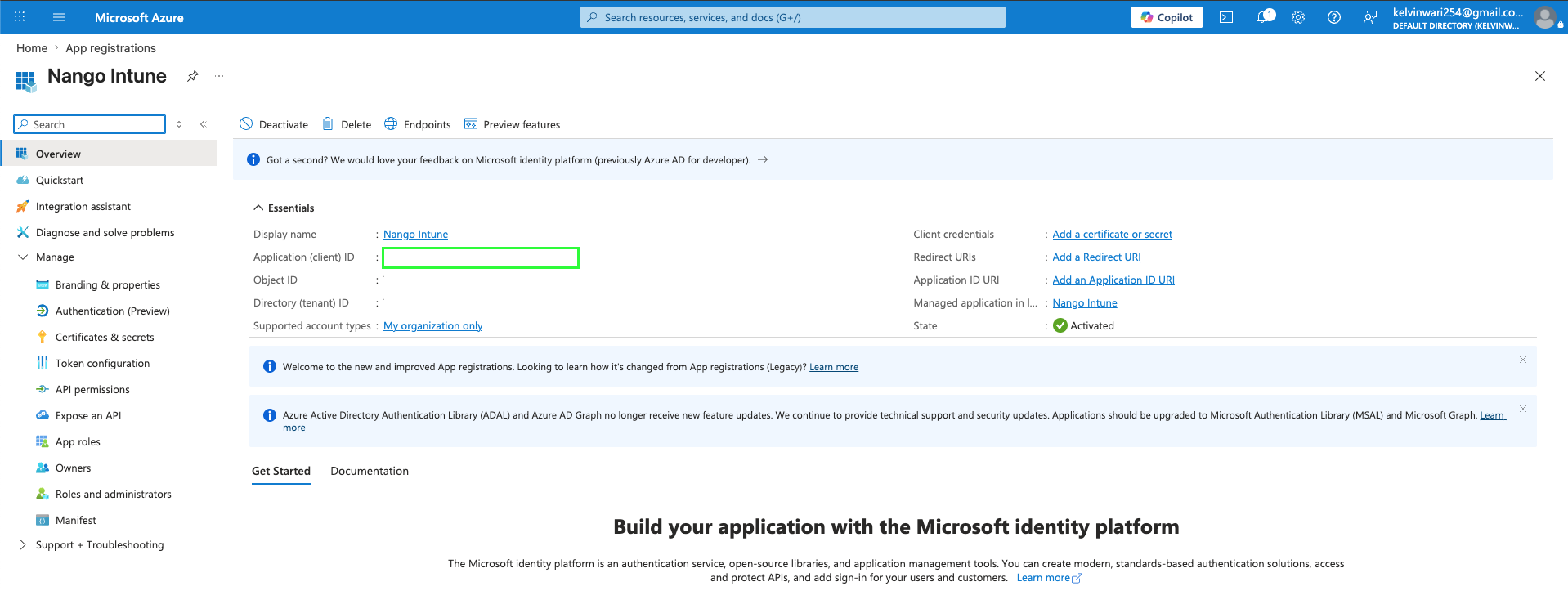Image resolution: width=1568 pixels, height=591 pixels.
Task: Open the portal hamburger menu
Action: (59, 17)
